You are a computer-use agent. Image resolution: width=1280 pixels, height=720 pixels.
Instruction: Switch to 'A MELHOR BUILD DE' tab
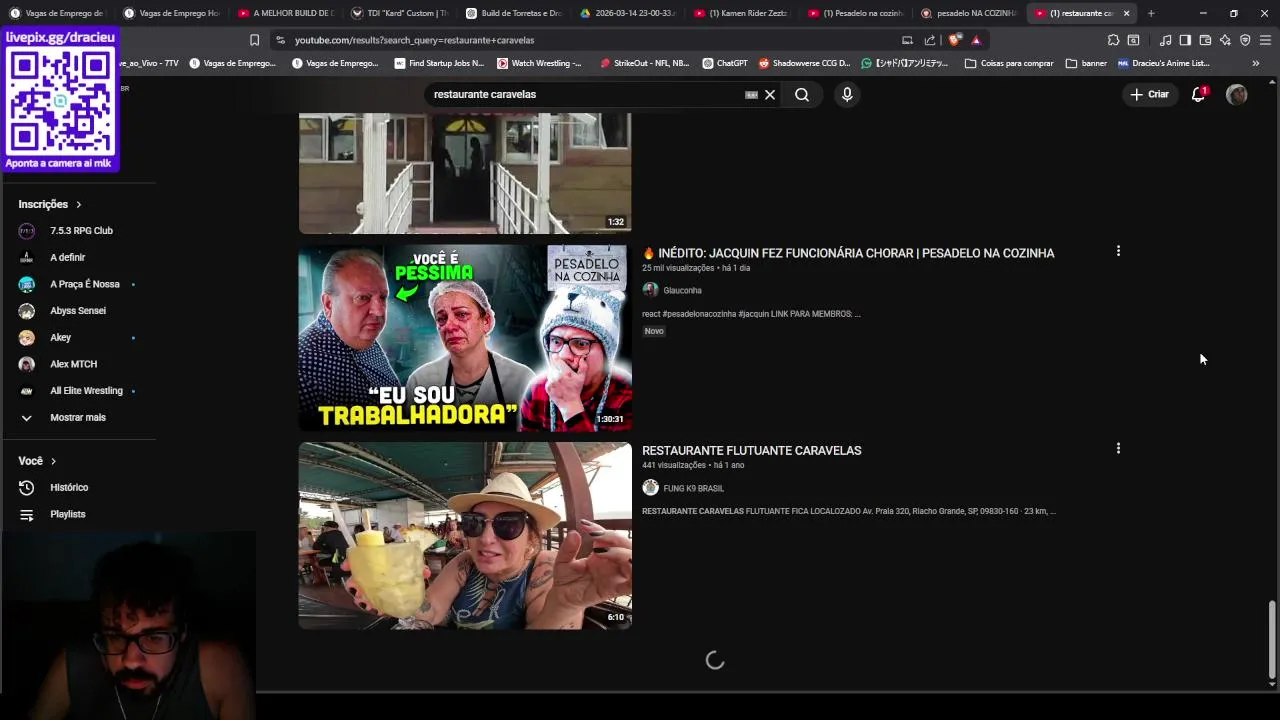point(284,13)
